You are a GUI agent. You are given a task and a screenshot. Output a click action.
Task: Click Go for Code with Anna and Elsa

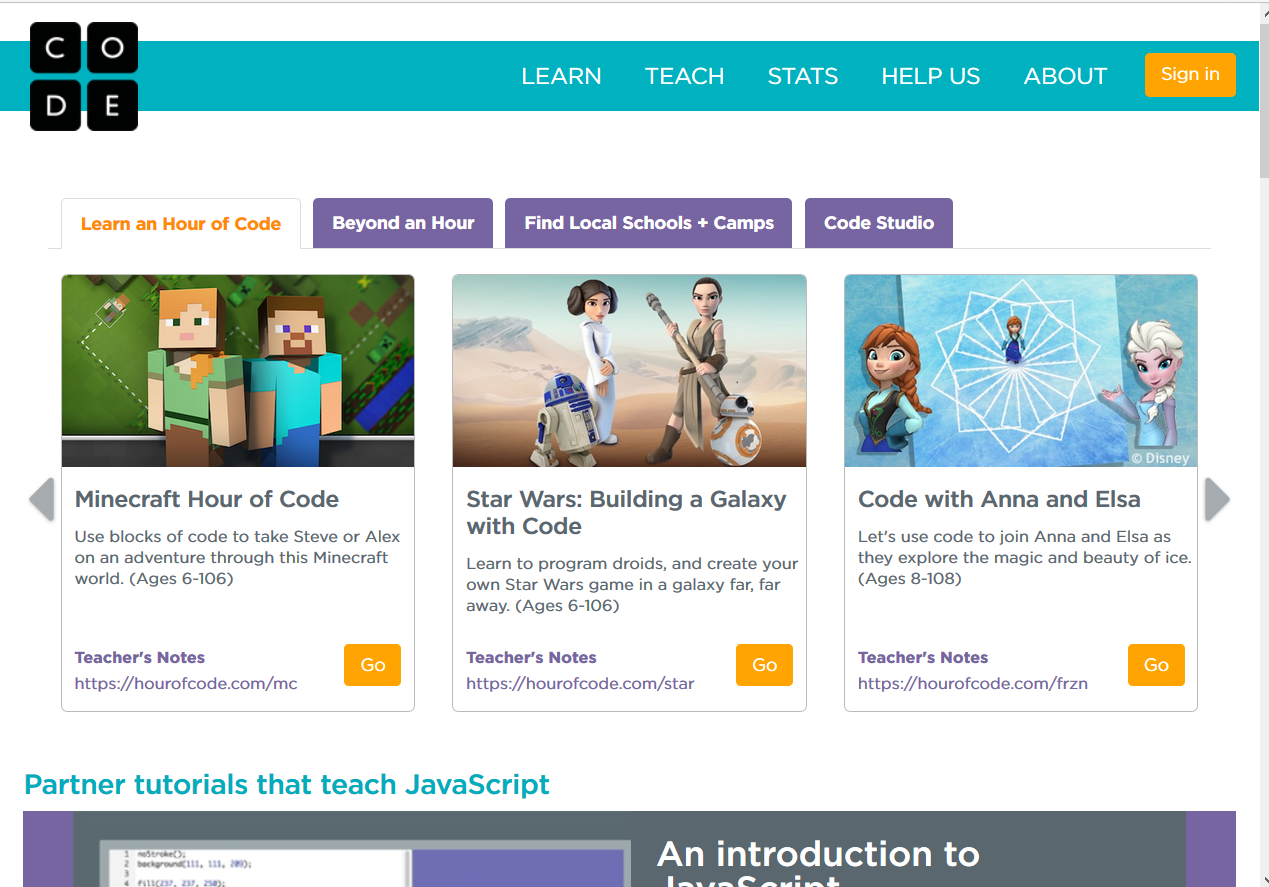click(1156, 664)
